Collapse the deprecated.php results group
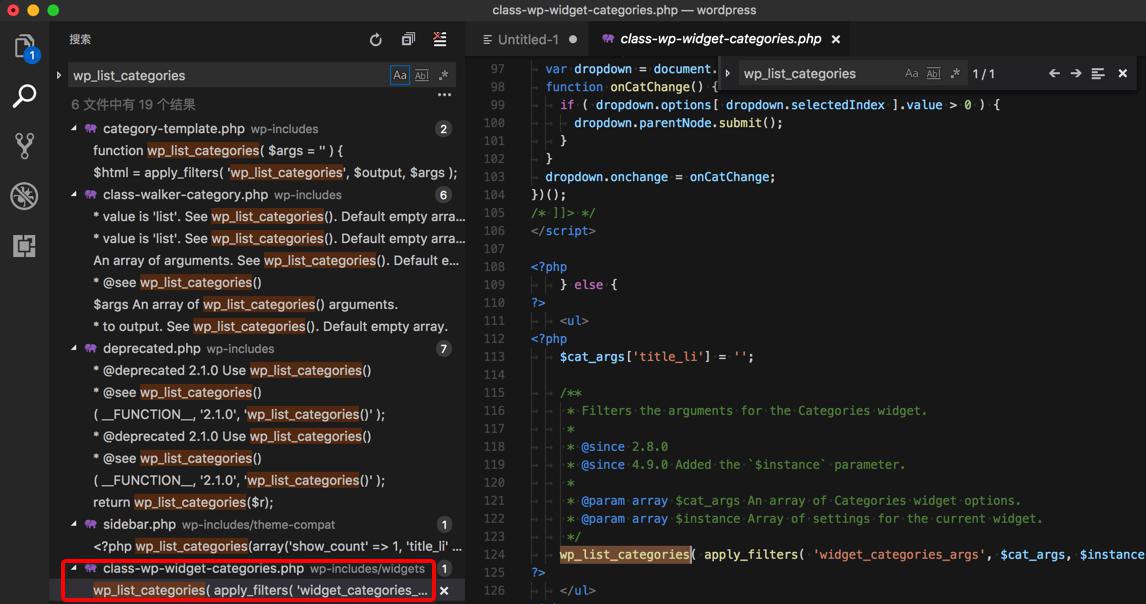The height and width of the screenshot is (604, 1146). pos(75,348)
